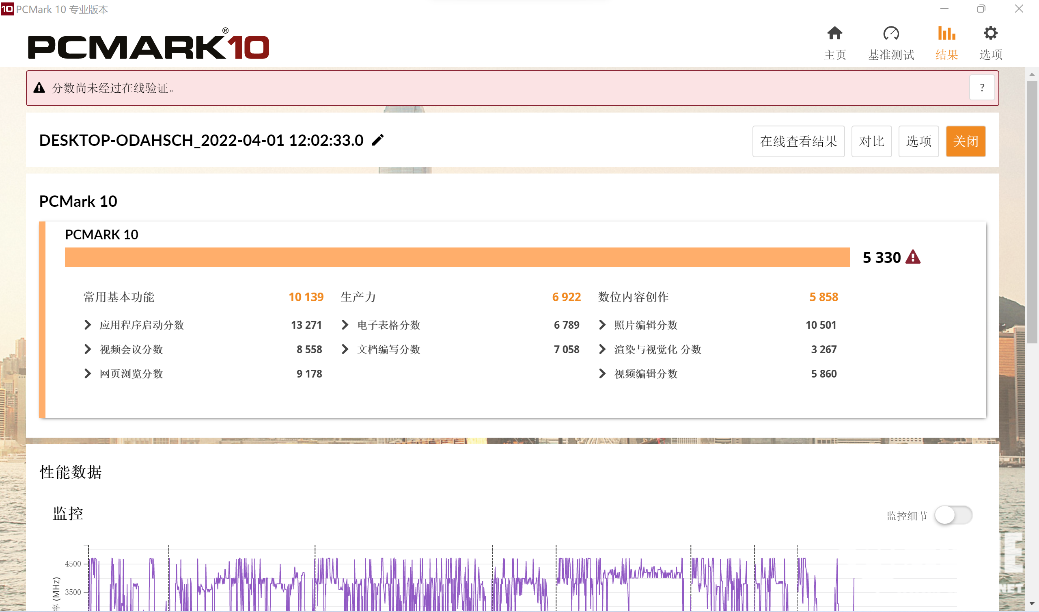Expand the 应用程序启动分数 row
Viewport: 1039px width, 612px height.
point(89,325)
